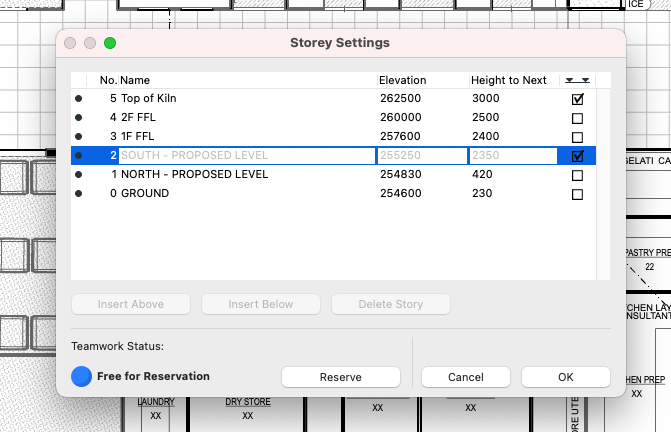Edit elevation field showing 255250
The width and height of the screenshot is (671, 432).
(422, 155)
